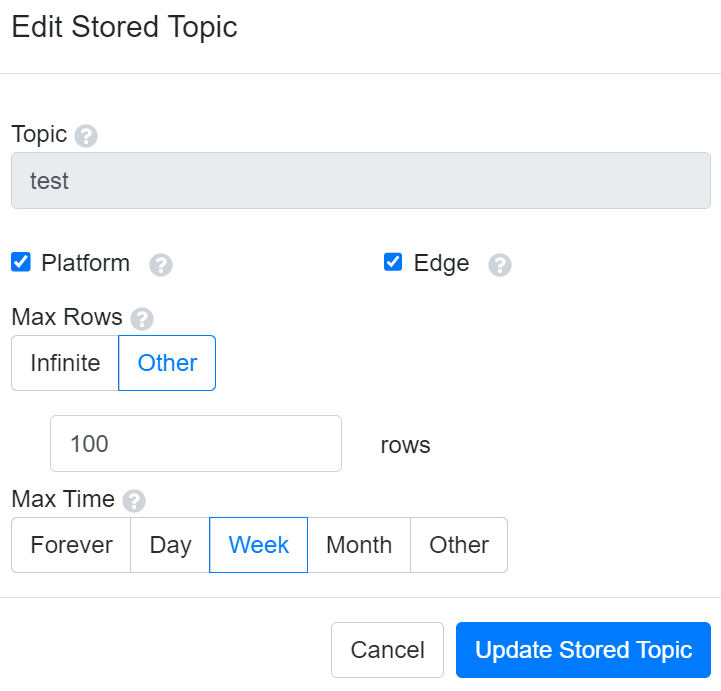The image size is (721, 691).
Task: Click the Max Time help icon
Action: 134,501
